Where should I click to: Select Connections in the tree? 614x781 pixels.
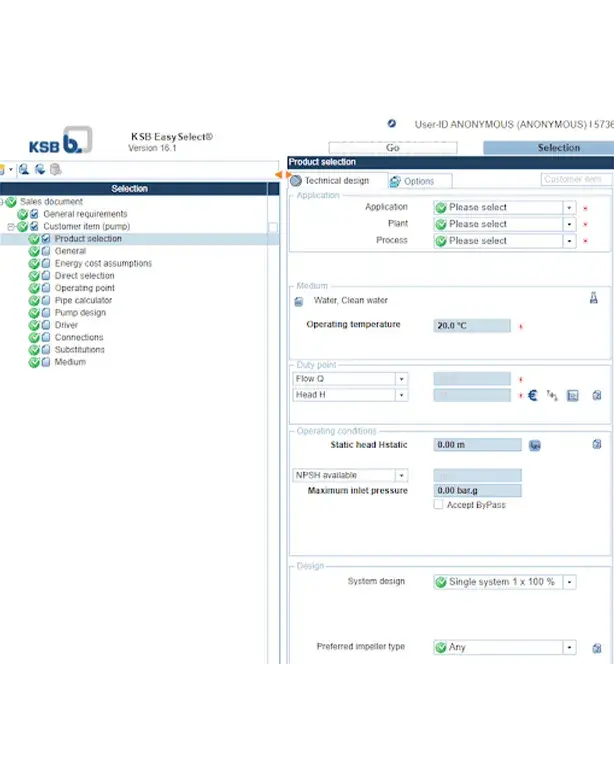pyautogui.click(x=79, y=337)
